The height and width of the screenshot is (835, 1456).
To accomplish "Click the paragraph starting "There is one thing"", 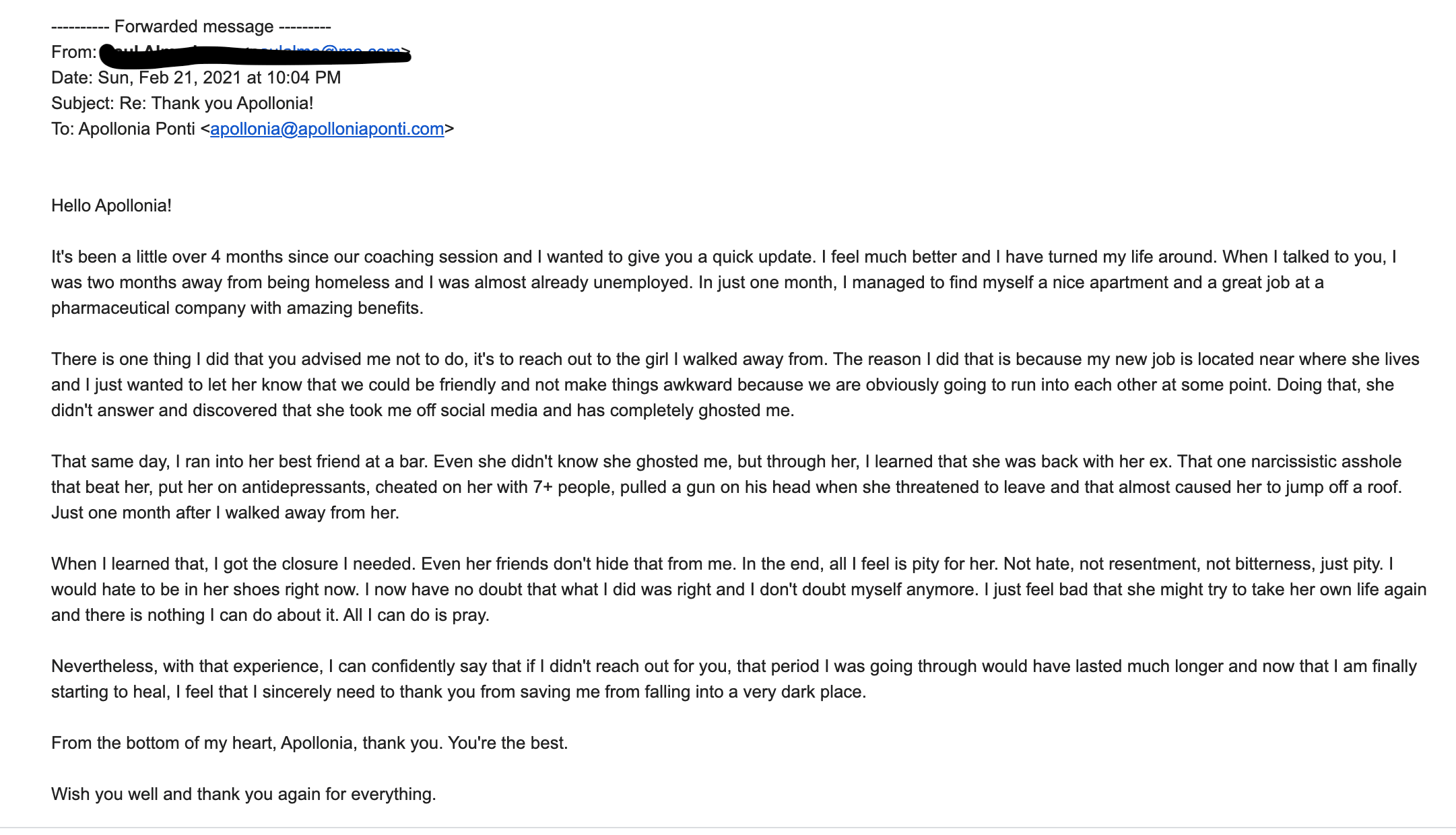I will pos(735,385).
